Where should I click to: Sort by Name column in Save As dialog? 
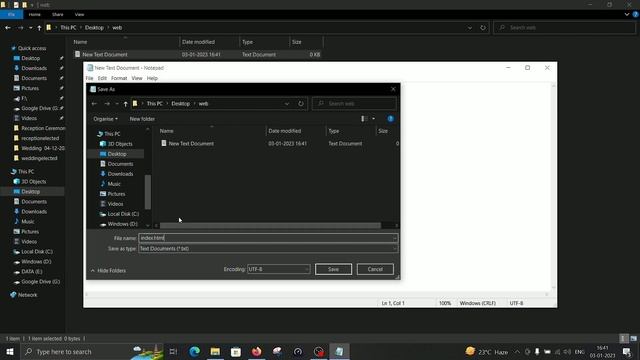(167, 131)
